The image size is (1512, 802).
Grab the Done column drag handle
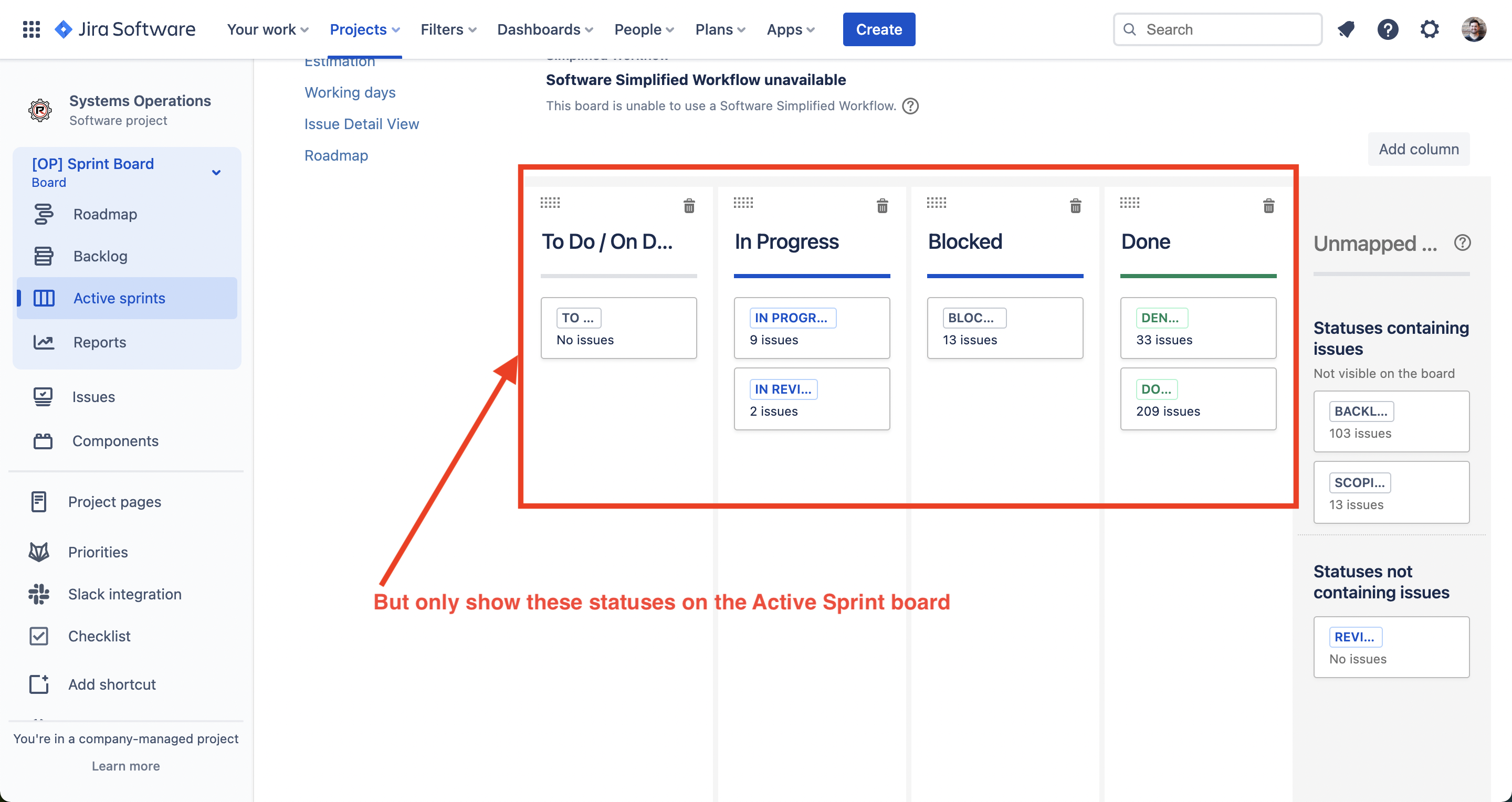click(1129, 203)
